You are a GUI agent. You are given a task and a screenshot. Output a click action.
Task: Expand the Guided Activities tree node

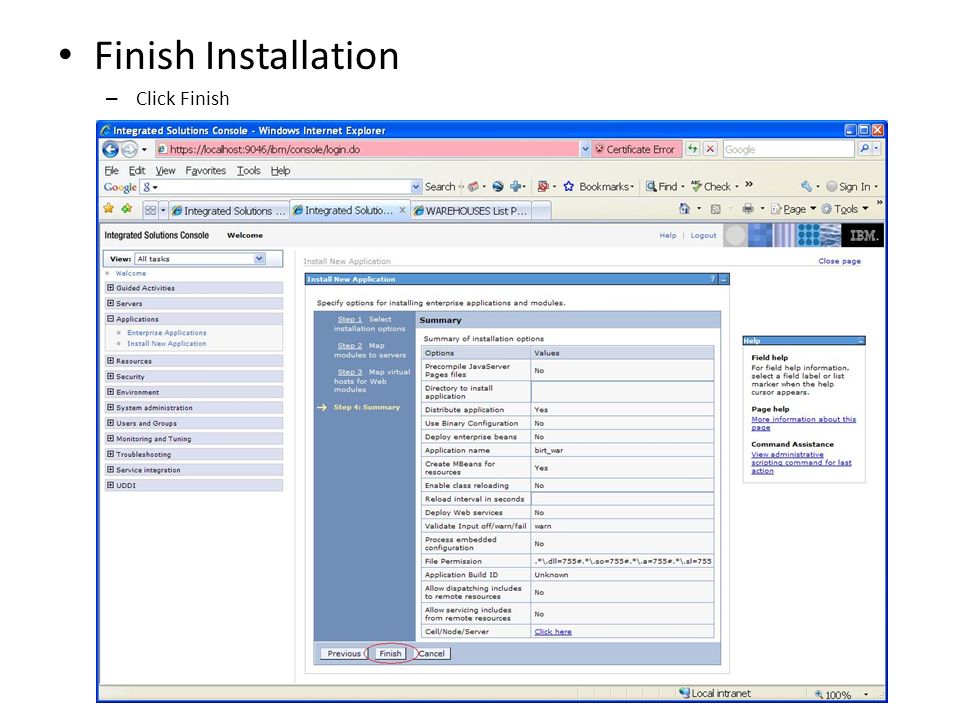[110, 287]
